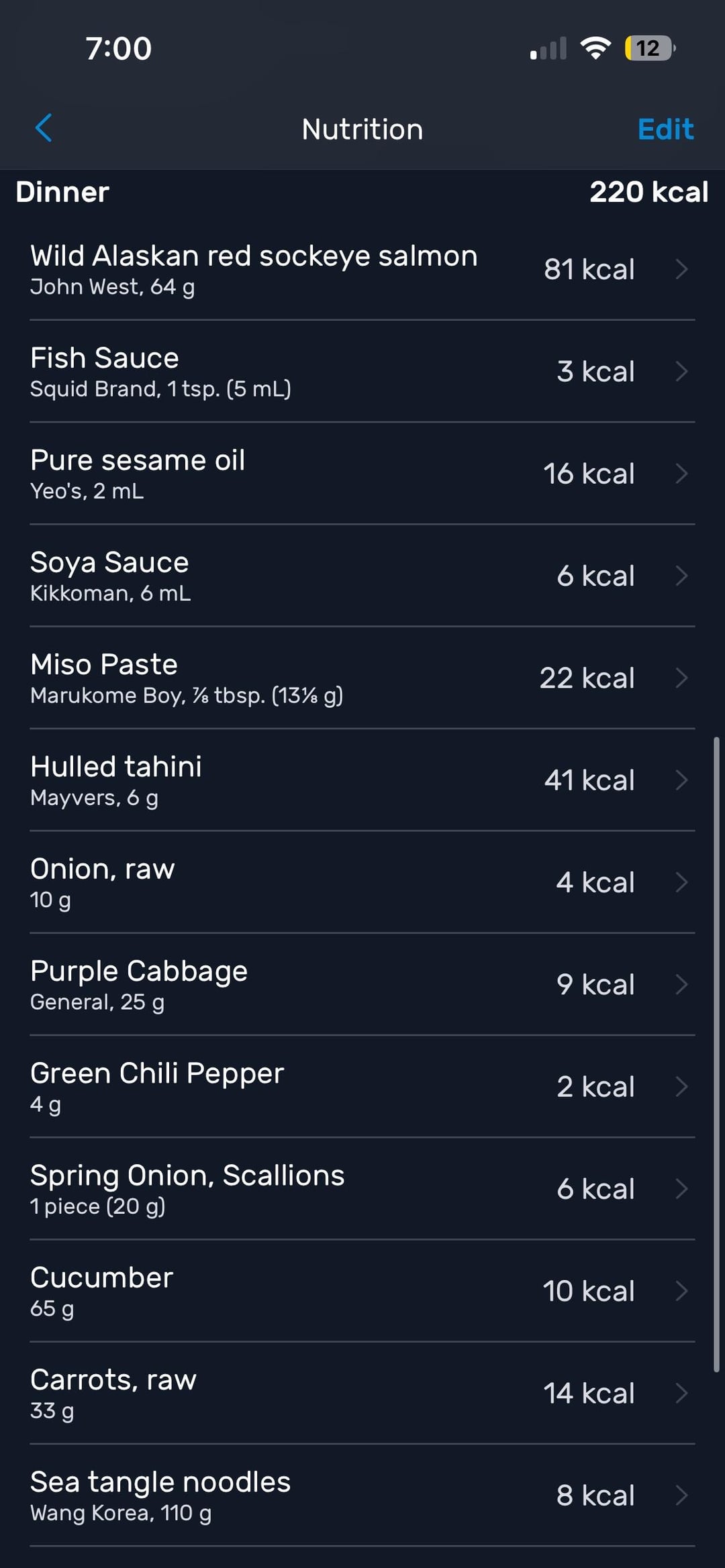Open the Wild Alaskan red sockeye salmon entry
The width and height of the screenshot is (725, 1568).
pos(254,269)
